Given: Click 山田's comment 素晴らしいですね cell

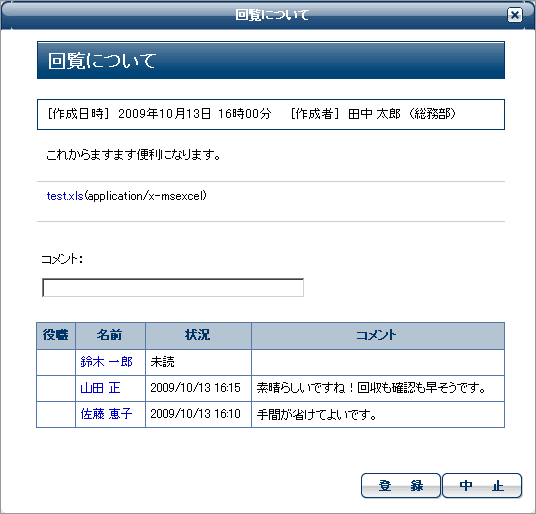Looking at the screenshot, I should [378, 388].
